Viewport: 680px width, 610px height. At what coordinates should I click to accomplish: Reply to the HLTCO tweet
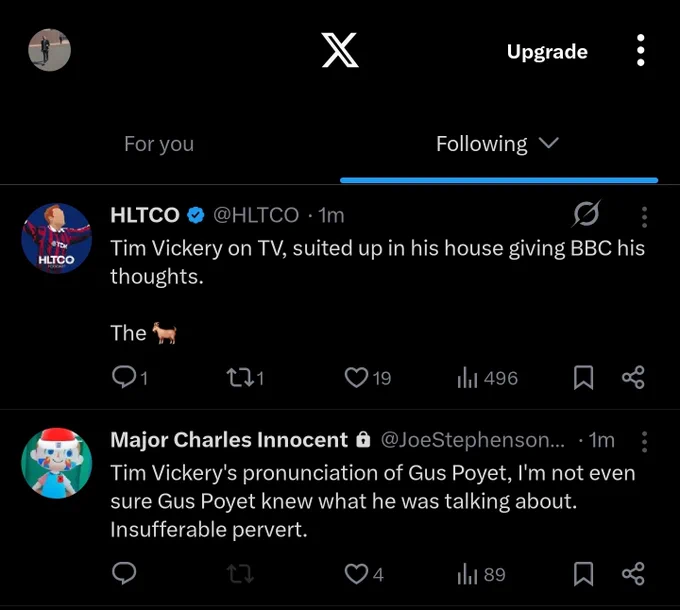(130, 377)
